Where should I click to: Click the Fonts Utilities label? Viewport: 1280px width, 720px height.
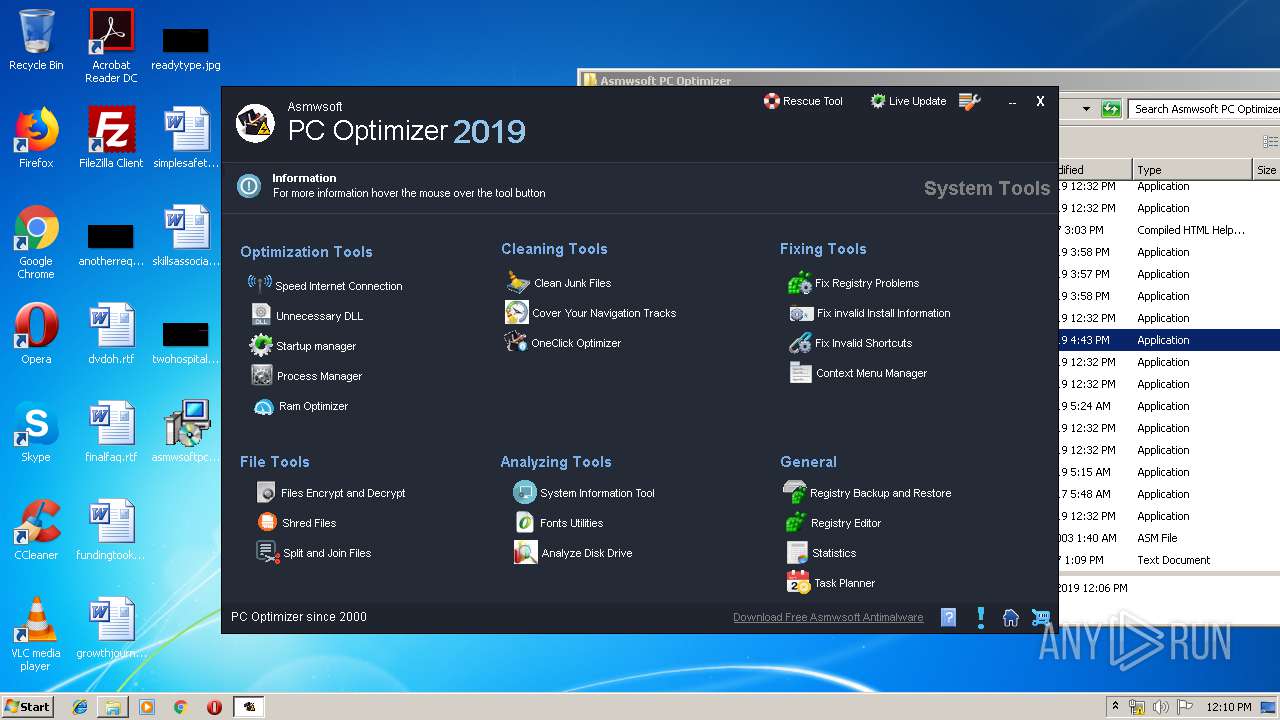pyautogui.click(x=571, y=523)
